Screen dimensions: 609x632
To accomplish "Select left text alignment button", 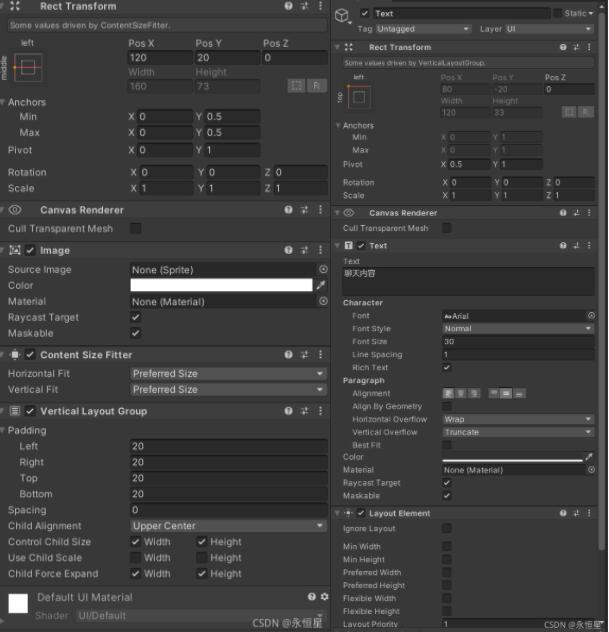I will (448, 393).
